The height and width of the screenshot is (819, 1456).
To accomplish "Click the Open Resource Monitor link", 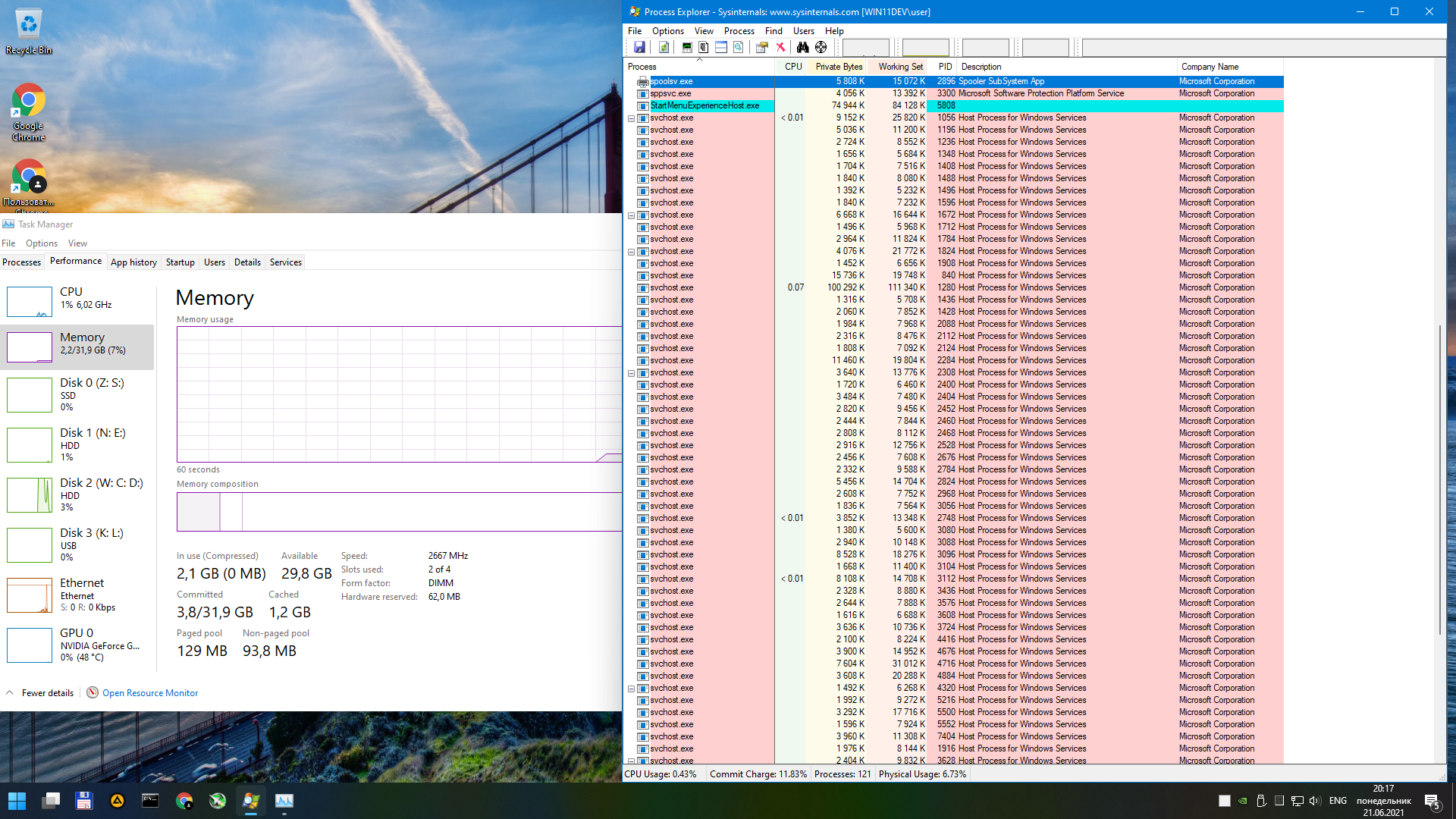I will pyautogui.click(x=150, y=692).
